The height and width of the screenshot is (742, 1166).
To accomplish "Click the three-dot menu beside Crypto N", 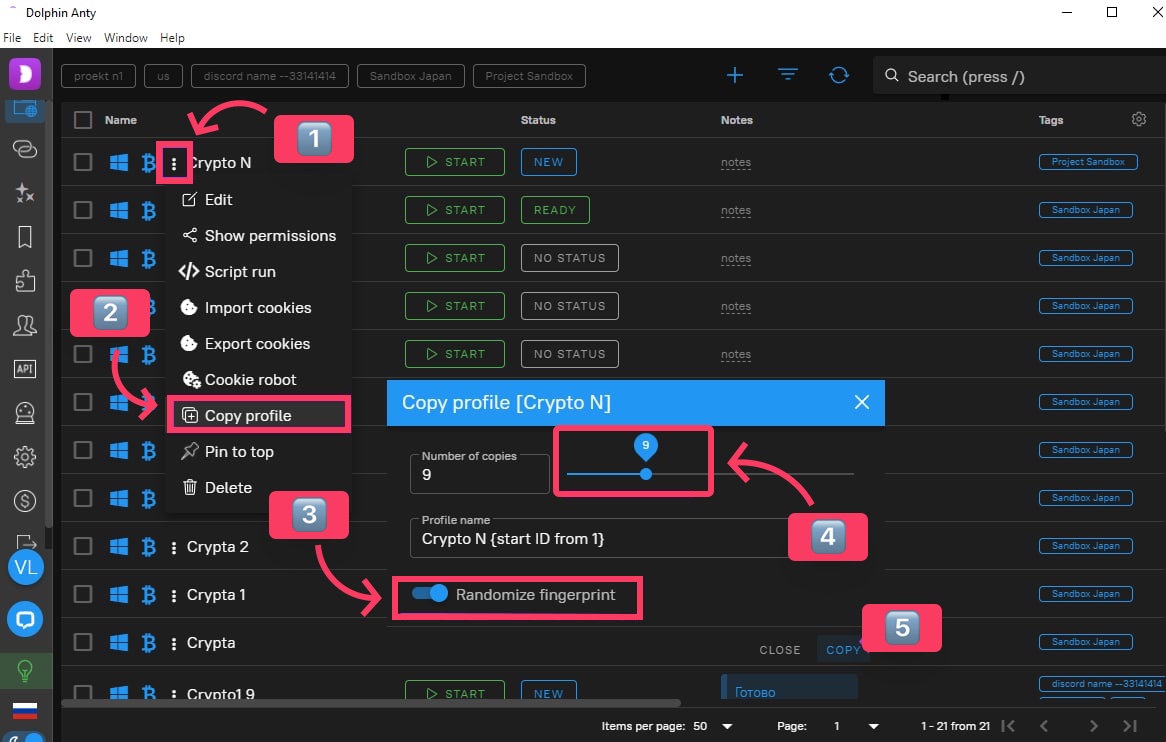I will pos(174,164).
